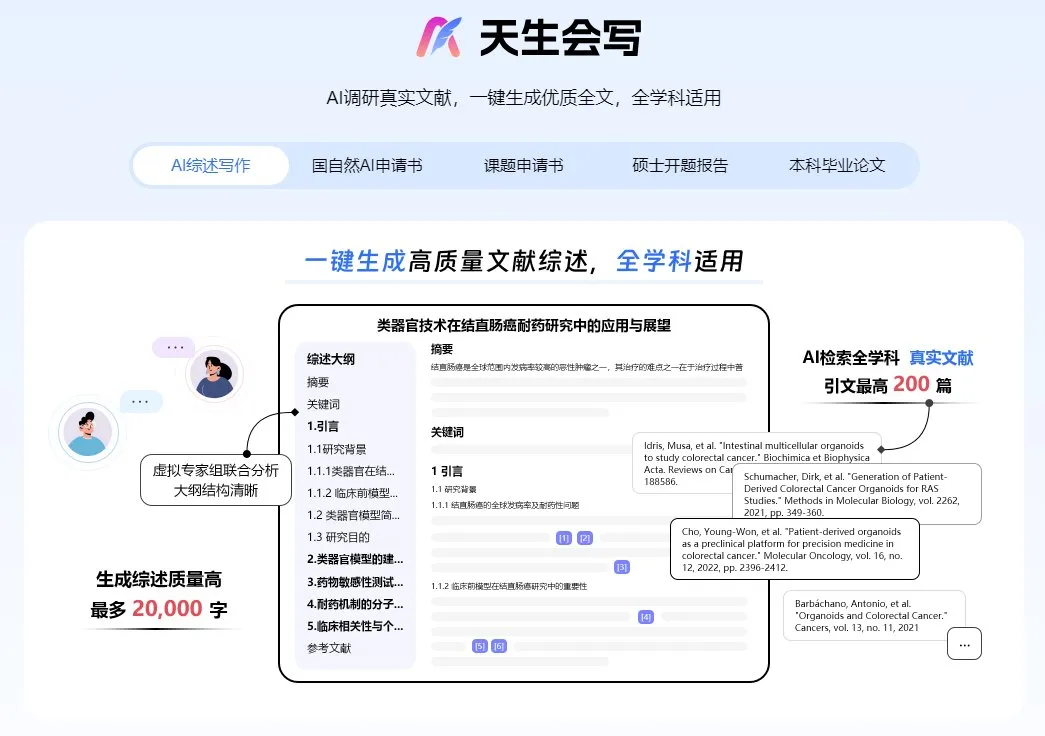
Task: Click the blue speech bubble with dots
Action: click(141, 401)
